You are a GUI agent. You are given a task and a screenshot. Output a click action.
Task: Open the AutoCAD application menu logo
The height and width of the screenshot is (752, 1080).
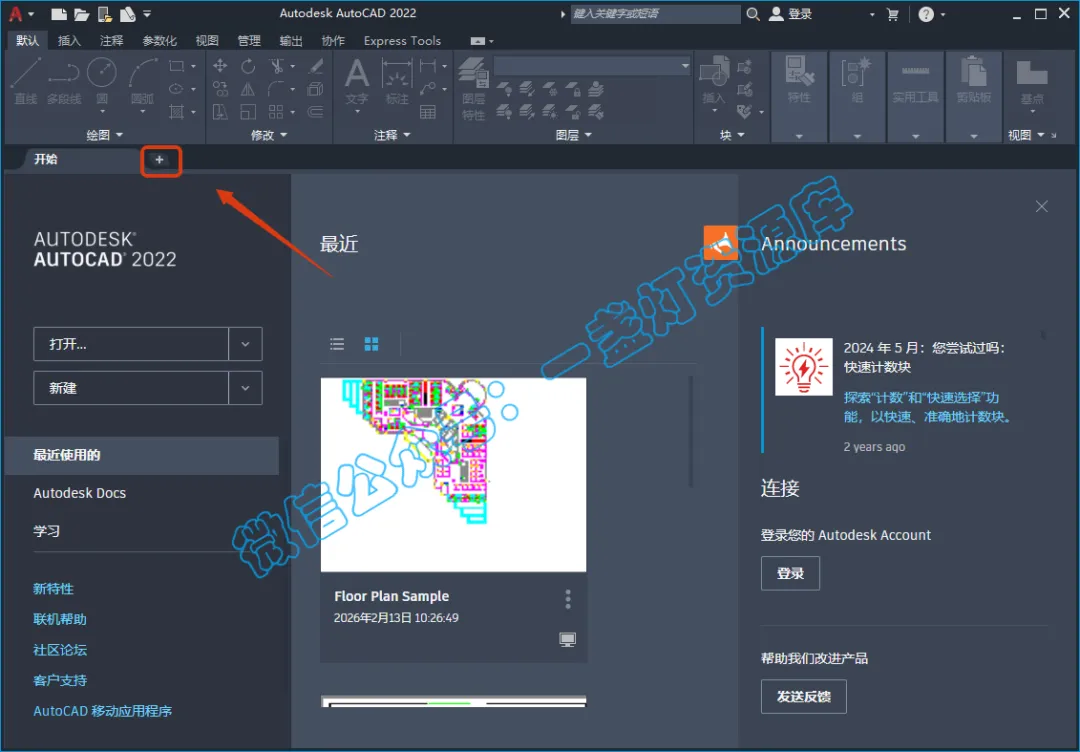[x=17, y=14]
